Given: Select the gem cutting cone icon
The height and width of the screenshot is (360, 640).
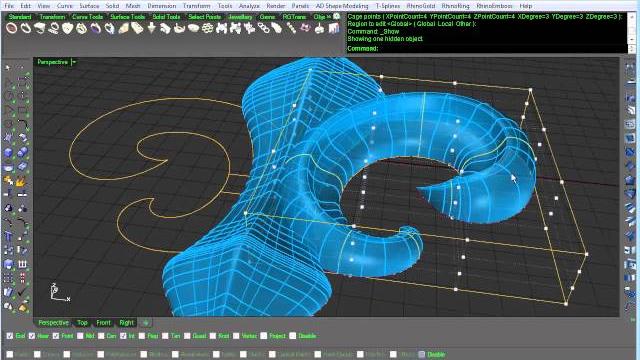Looking at the screenshot, I should click(x=151, y=28).
